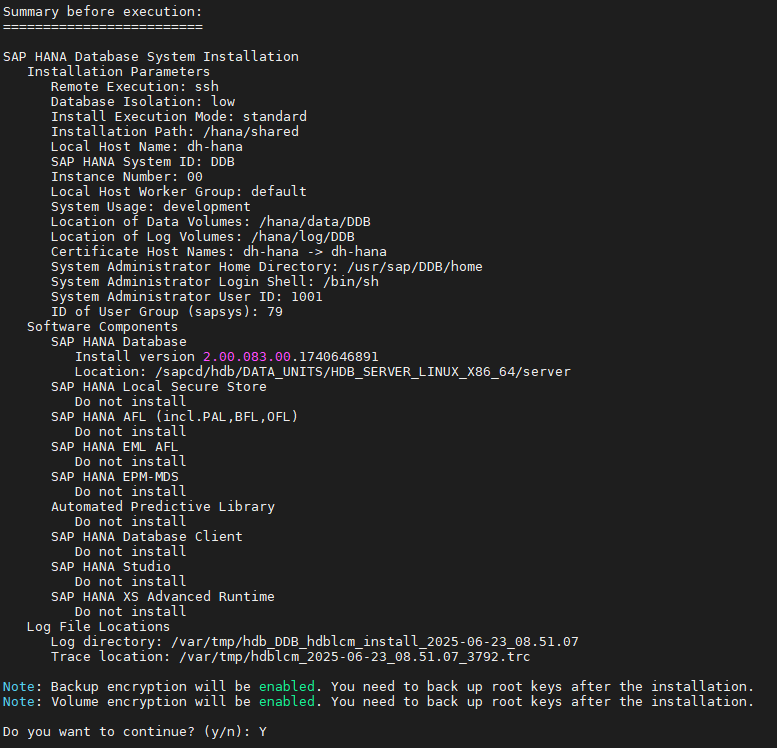Select 'SAP HANA Database System Installation' line
The width and height of the screenshot is (777, 748).
click(x=151, y=57)
